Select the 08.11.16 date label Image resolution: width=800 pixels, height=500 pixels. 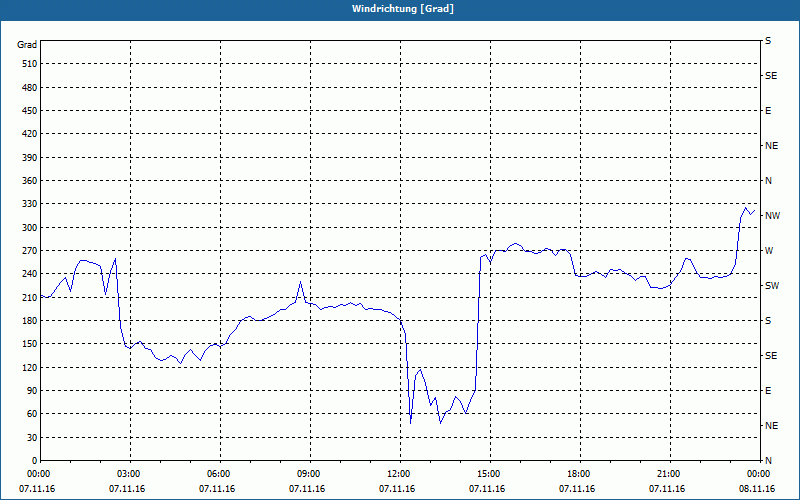click(x=757, y=489)
